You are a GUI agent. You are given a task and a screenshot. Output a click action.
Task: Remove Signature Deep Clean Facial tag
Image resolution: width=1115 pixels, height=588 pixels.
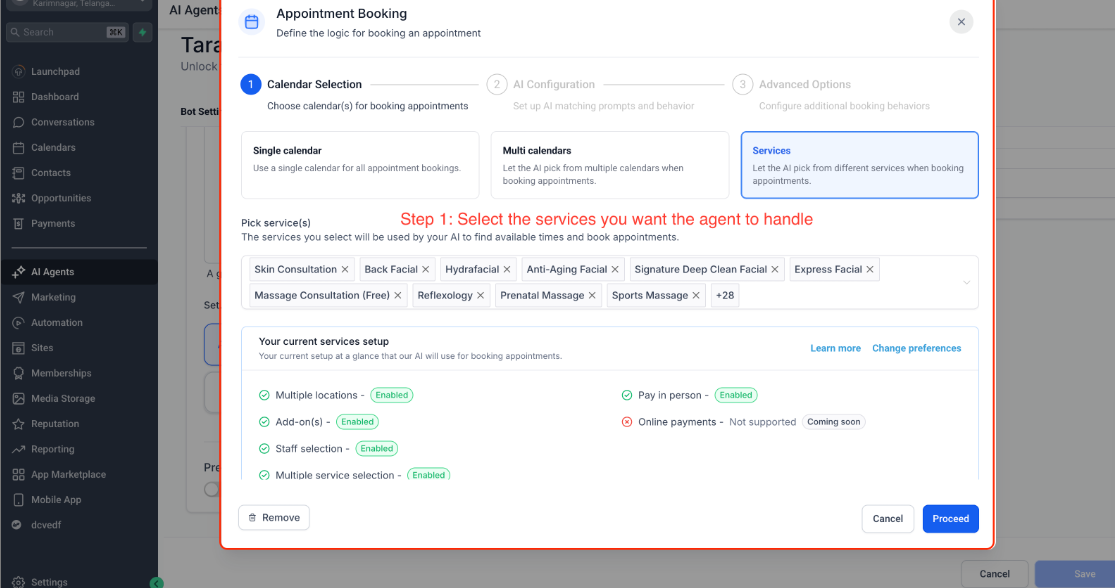[775, 269]
